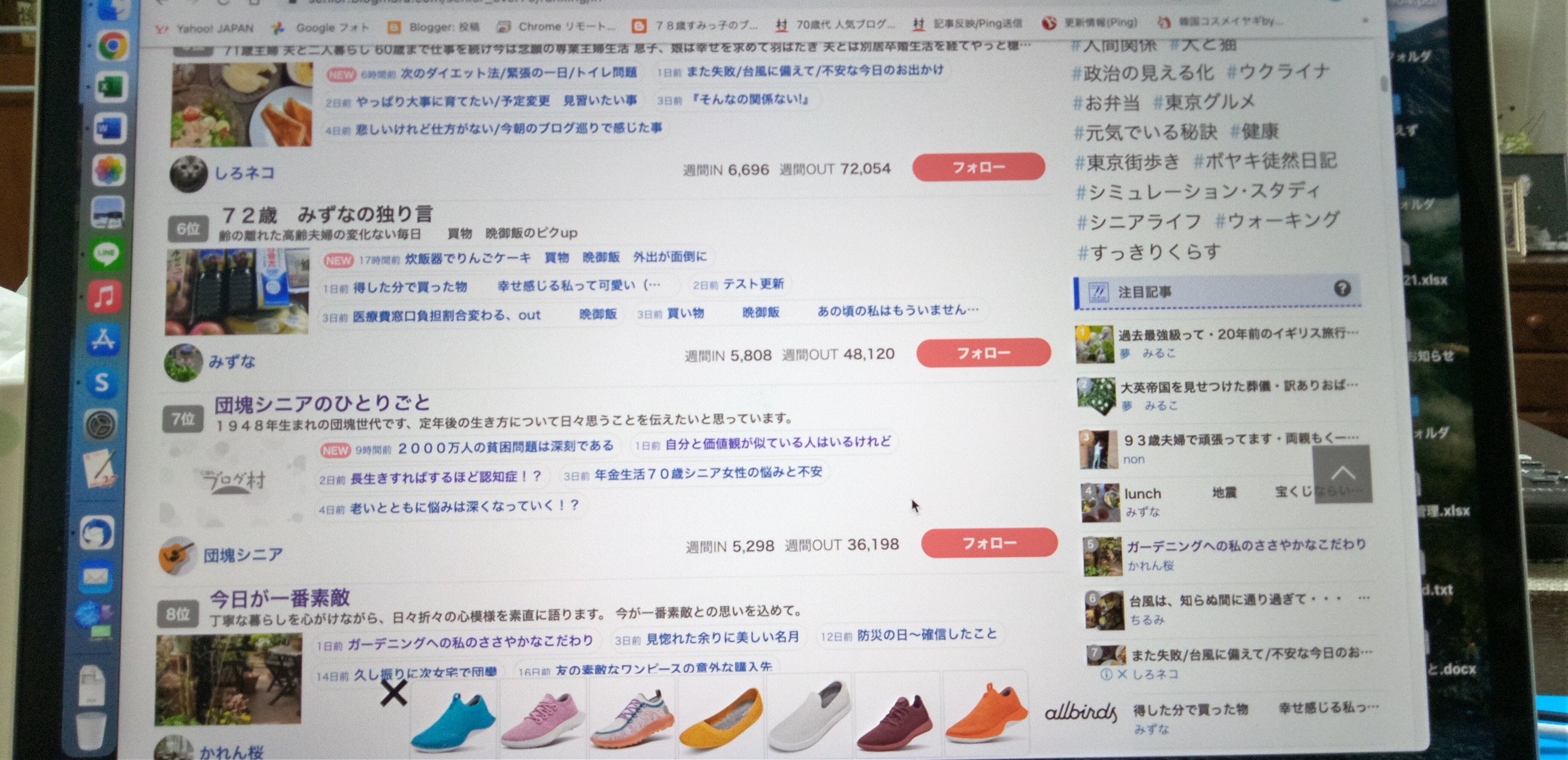Follow 団塊シニア blog

point(989,542)
